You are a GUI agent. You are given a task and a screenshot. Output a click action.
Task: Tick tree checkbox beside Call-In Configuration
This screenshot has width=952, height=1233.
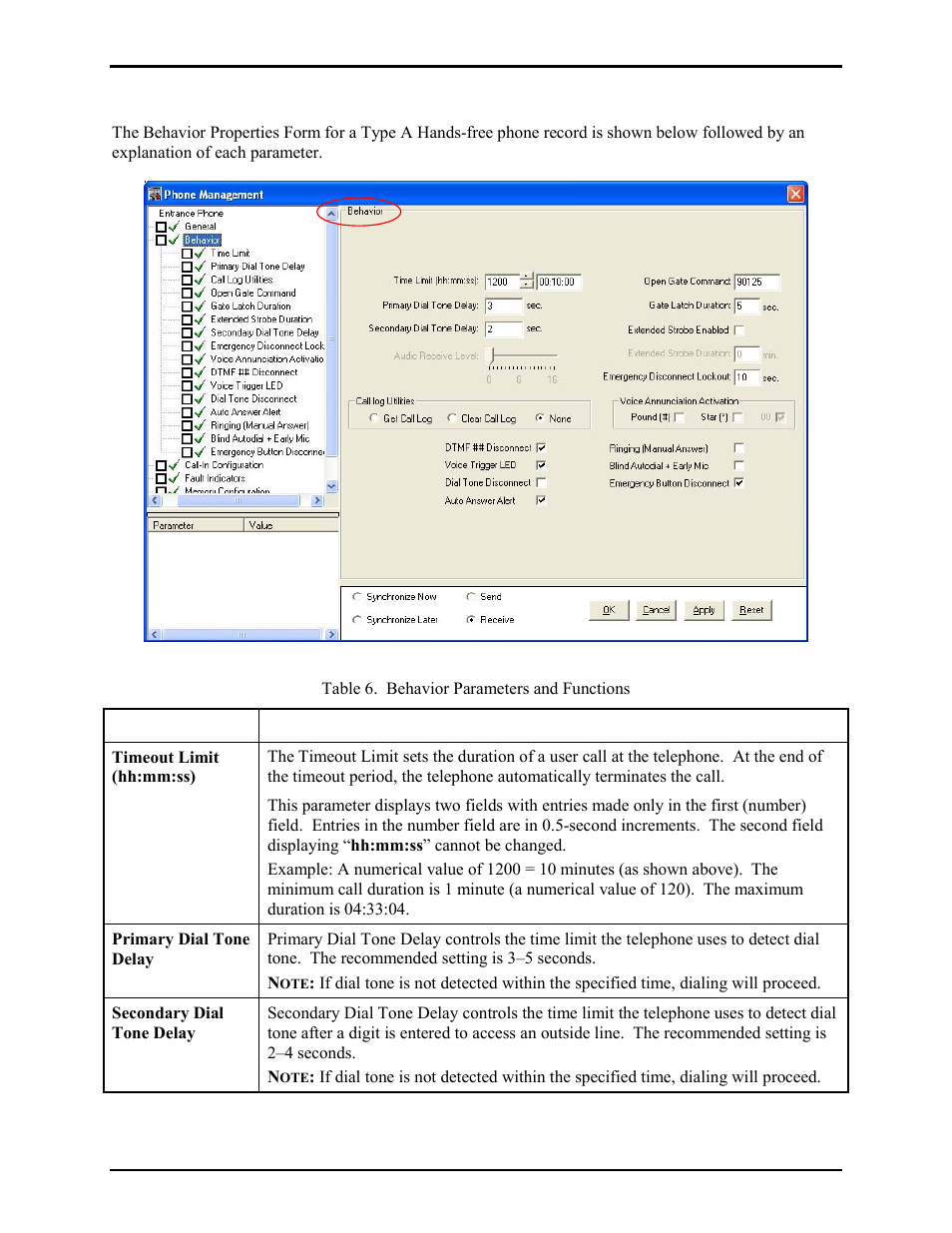[162, 465]
